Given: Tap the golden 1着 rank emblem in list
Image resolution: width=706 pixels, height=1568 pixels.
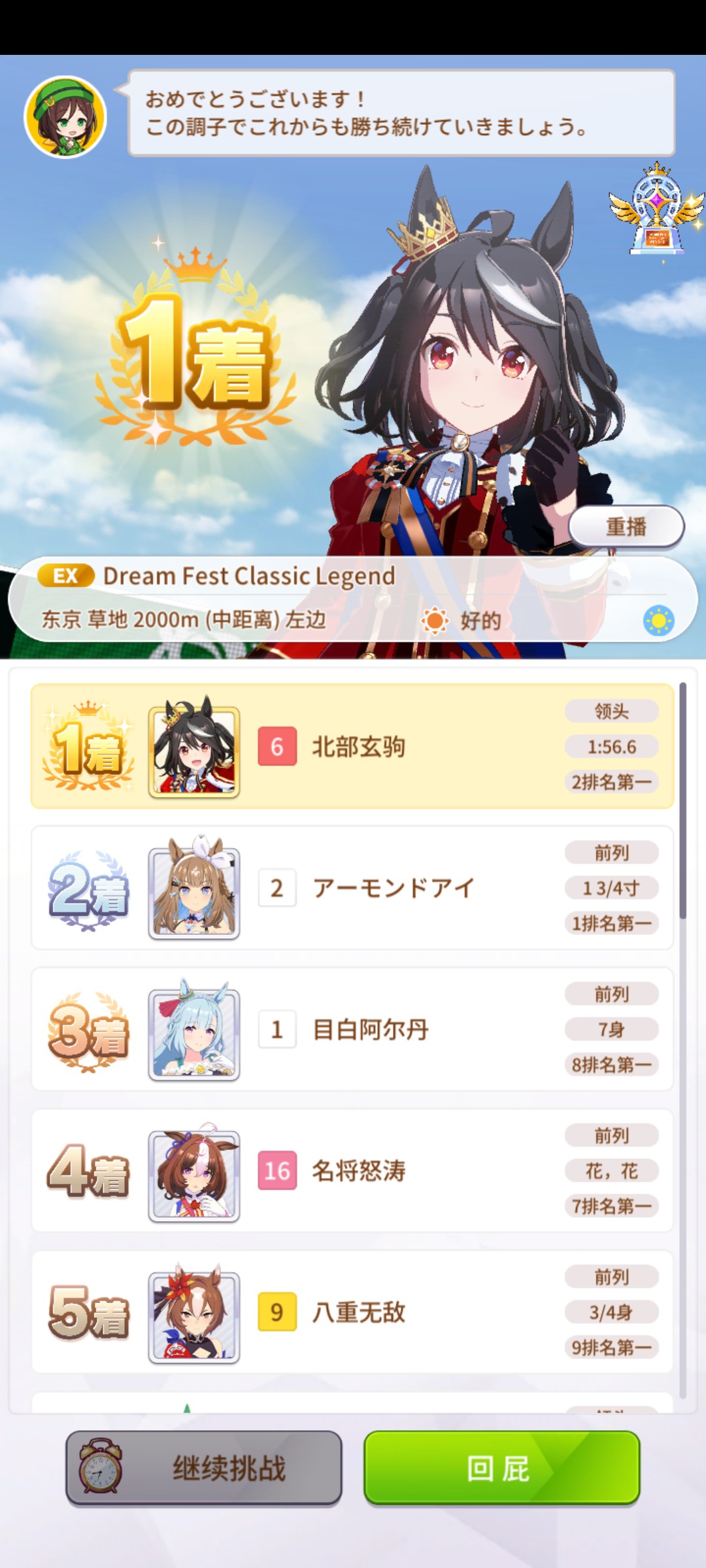Looking at the screenshot, I should coord(88,746).
